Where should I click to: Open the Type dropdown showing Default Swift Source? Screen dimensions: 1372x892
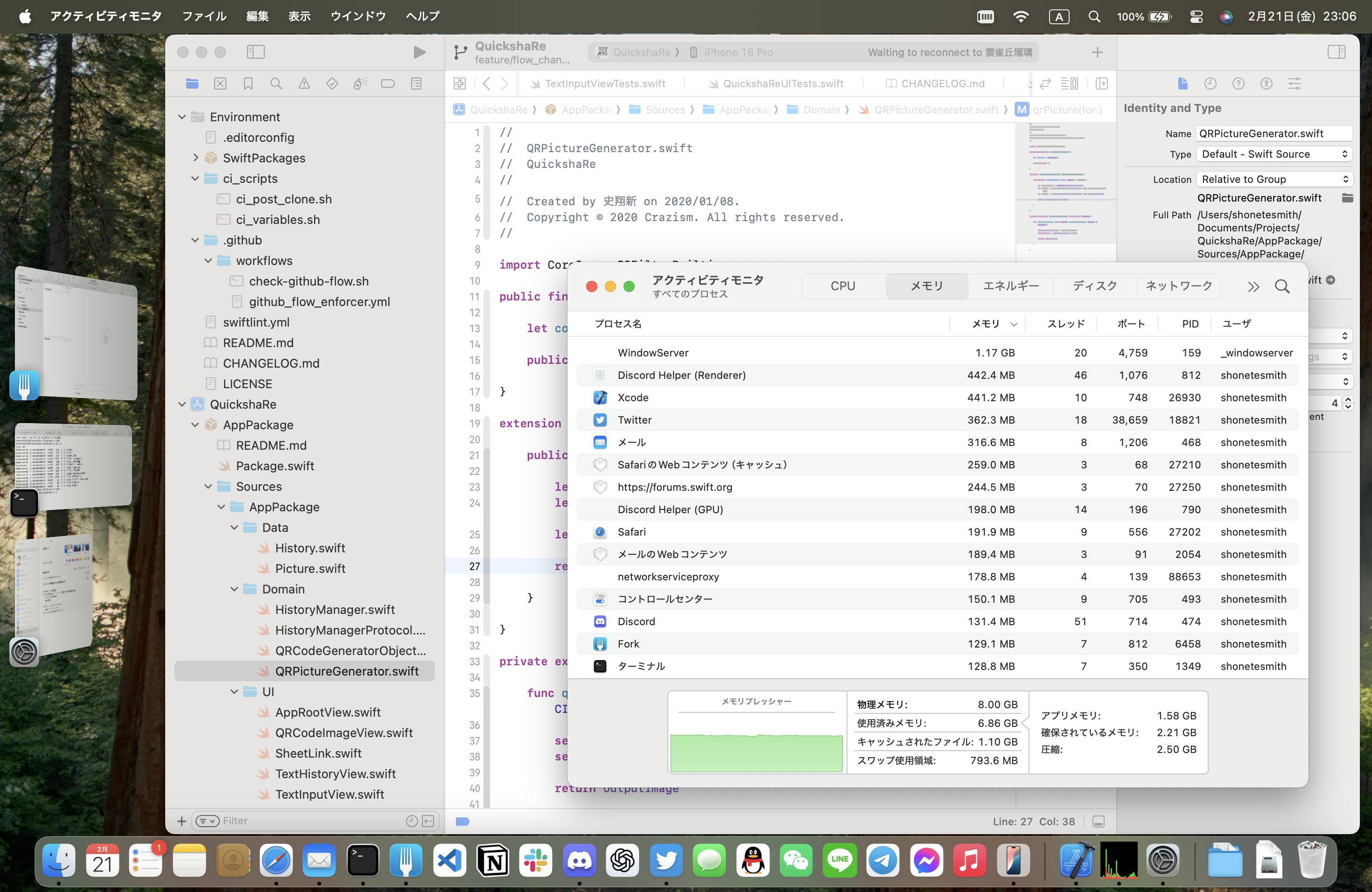(x=1273, y=154)
